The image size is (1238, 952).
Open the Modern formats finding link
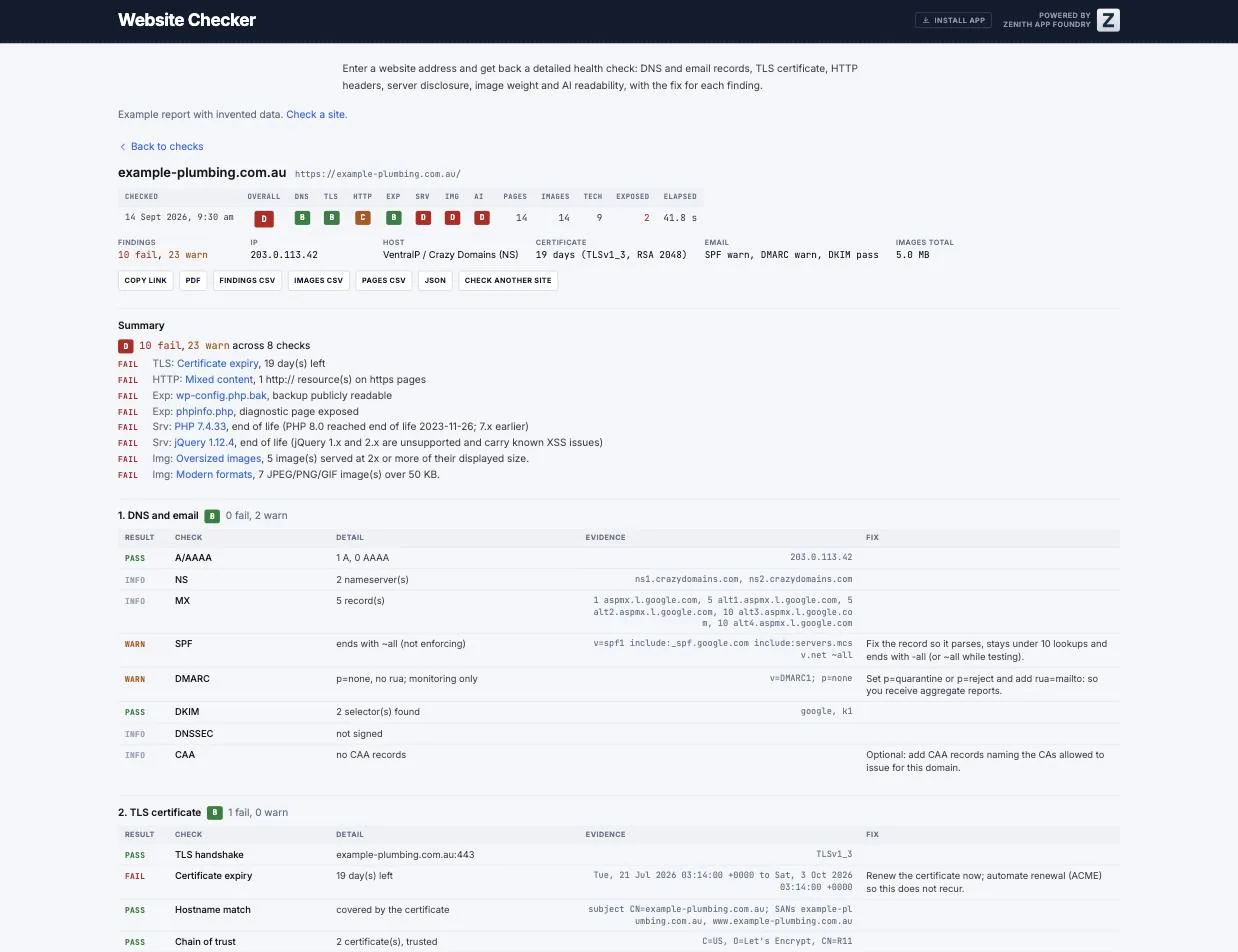point(214,475)
